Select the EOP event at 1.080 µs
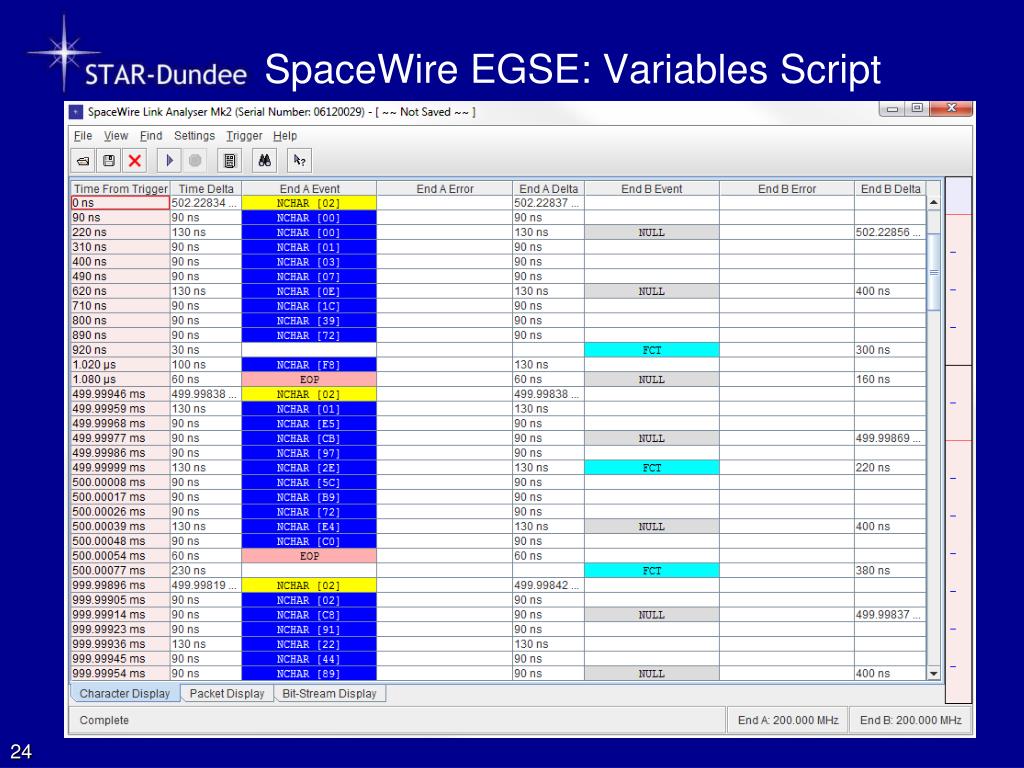The image size is (1024, 768). point(309,379)
